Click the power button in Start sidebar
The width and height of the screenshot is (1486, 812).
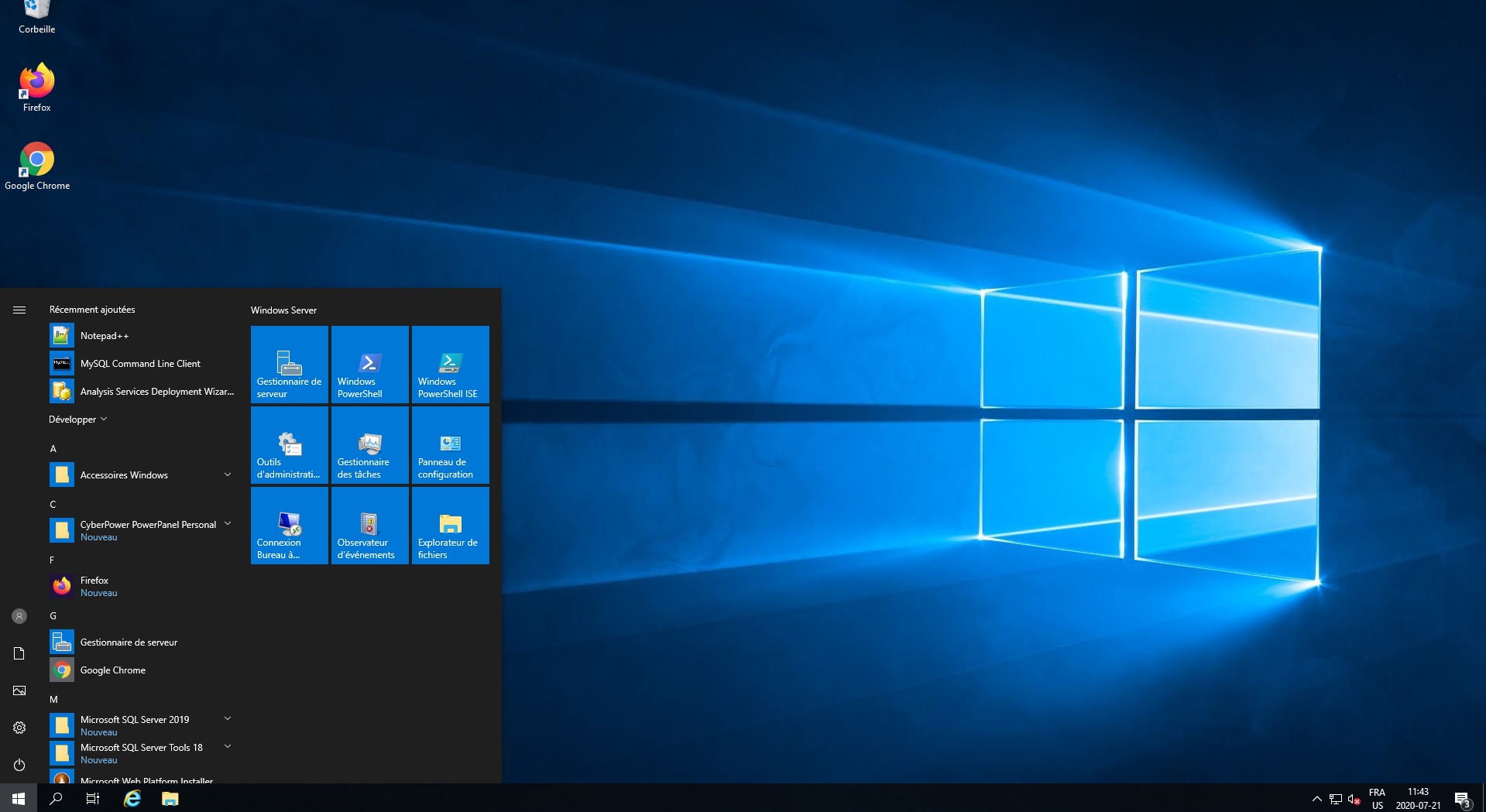coord(19,765)
